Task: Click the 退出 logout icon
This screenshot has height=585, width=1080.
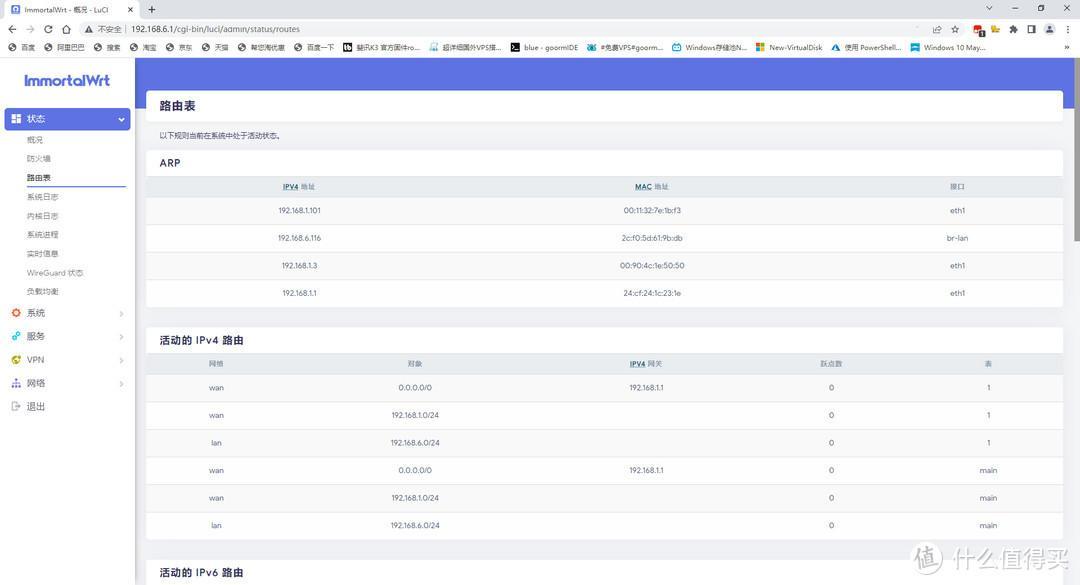Action: (16, 407)
